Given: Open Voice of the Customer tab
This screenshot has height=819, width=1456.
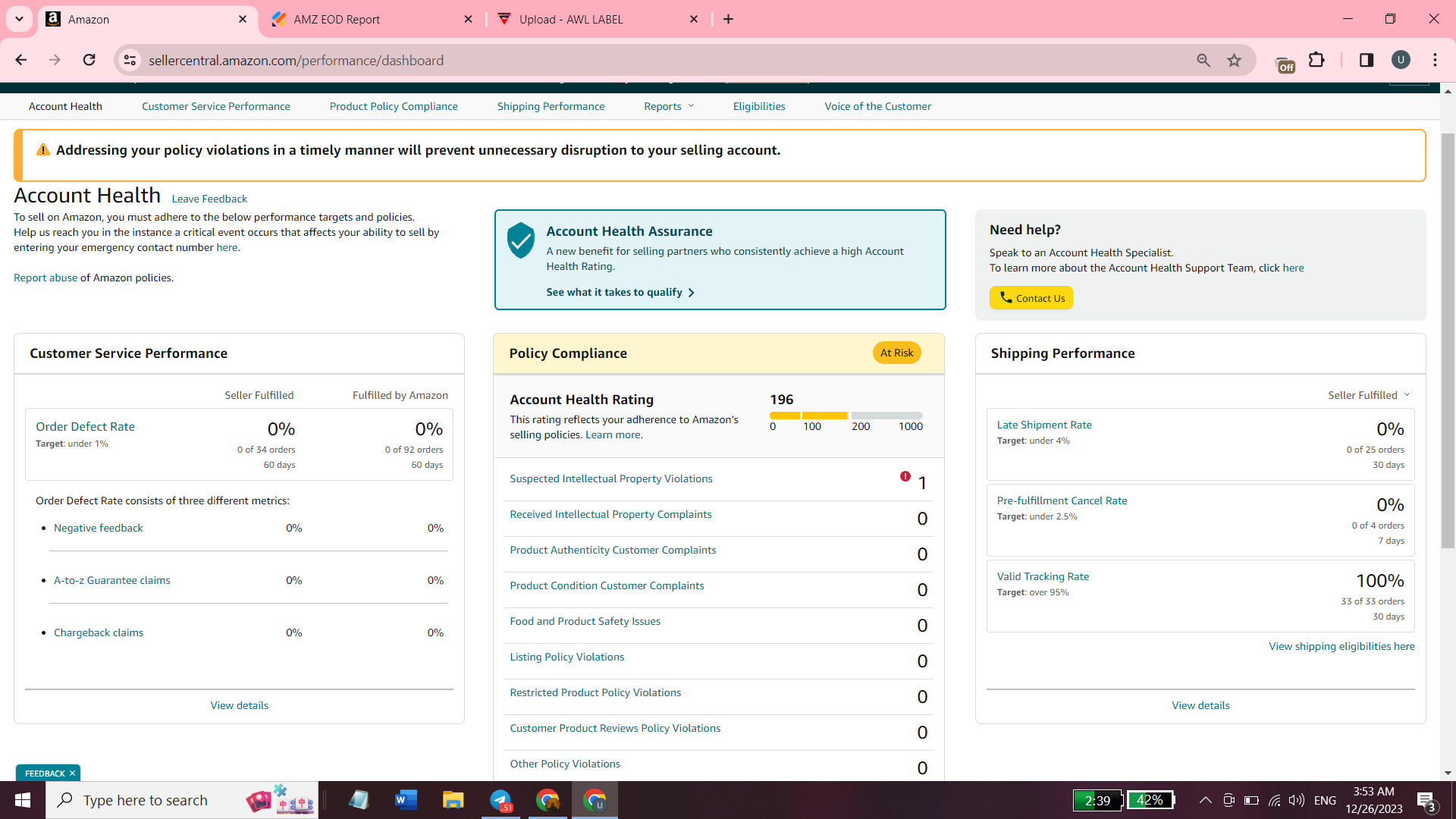Looking at the screenshot, I should tap(878, 106).
